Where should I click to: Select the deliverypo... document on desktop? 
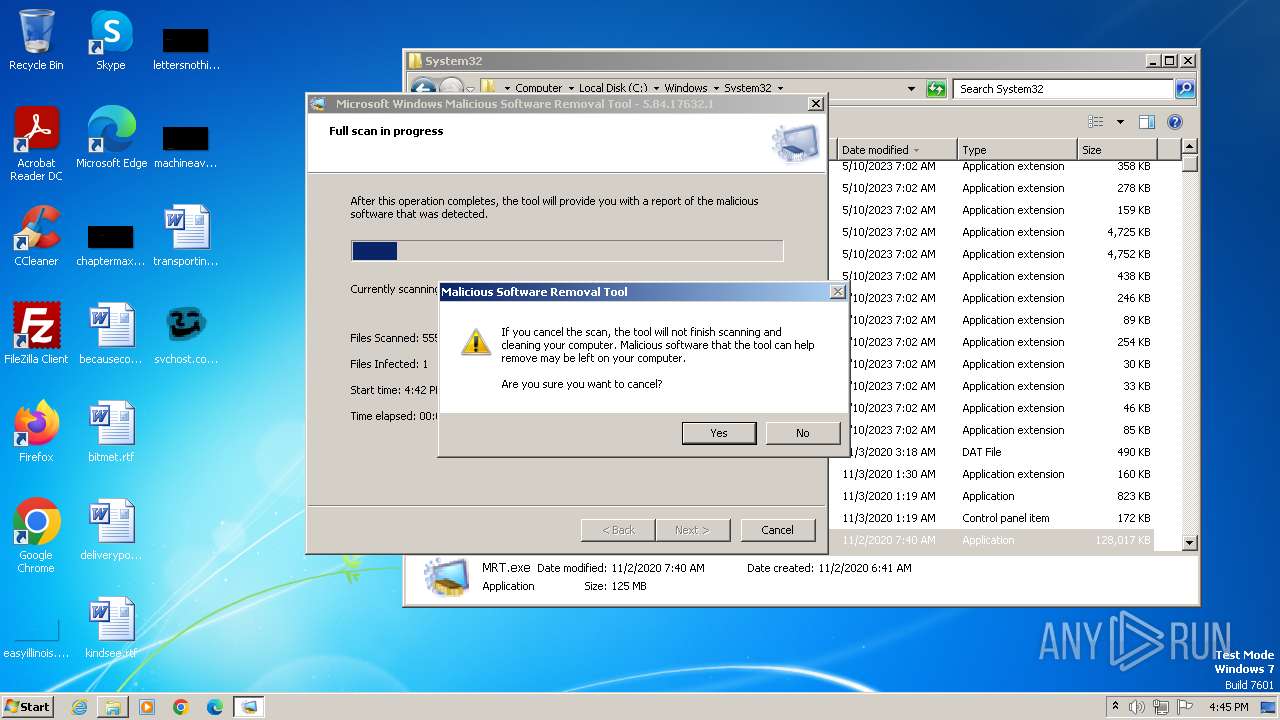tap(111, 530)
